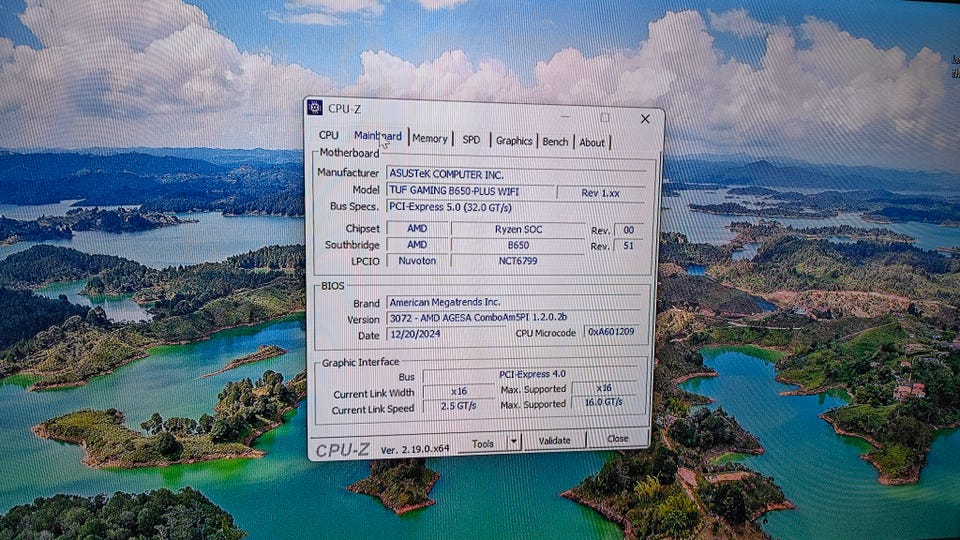Select the Mainboard tab
The height and width of the screenshot is (540, 960).
tap(378, 136)
